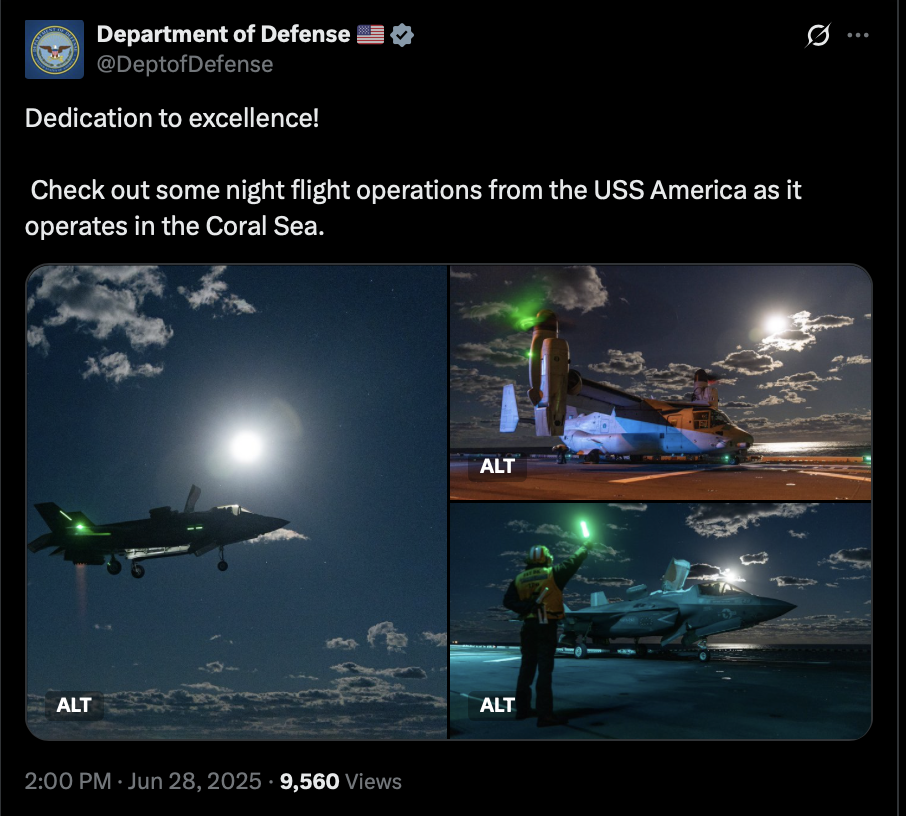Click the "Views" label in the footer
906x816 pixels.
(x=373, y=781)
